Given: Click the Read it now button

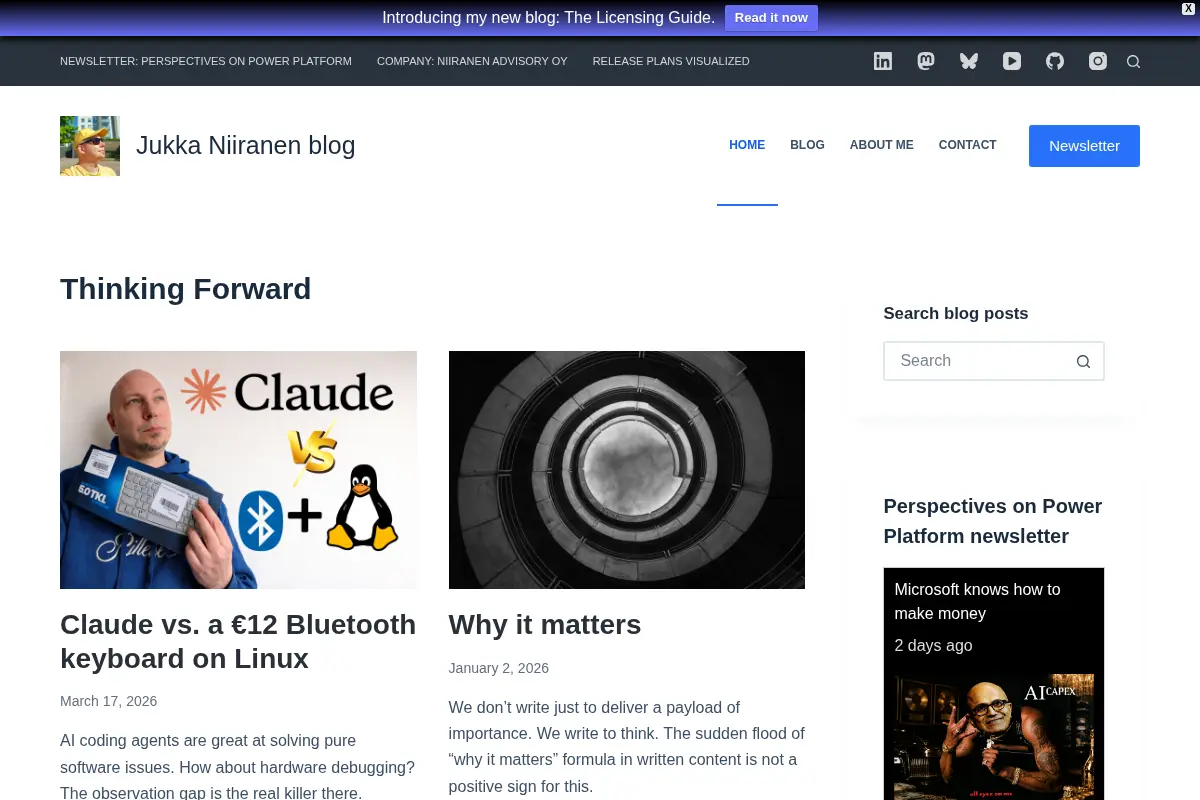Looking at the screenshot, I should coord(771,18).
